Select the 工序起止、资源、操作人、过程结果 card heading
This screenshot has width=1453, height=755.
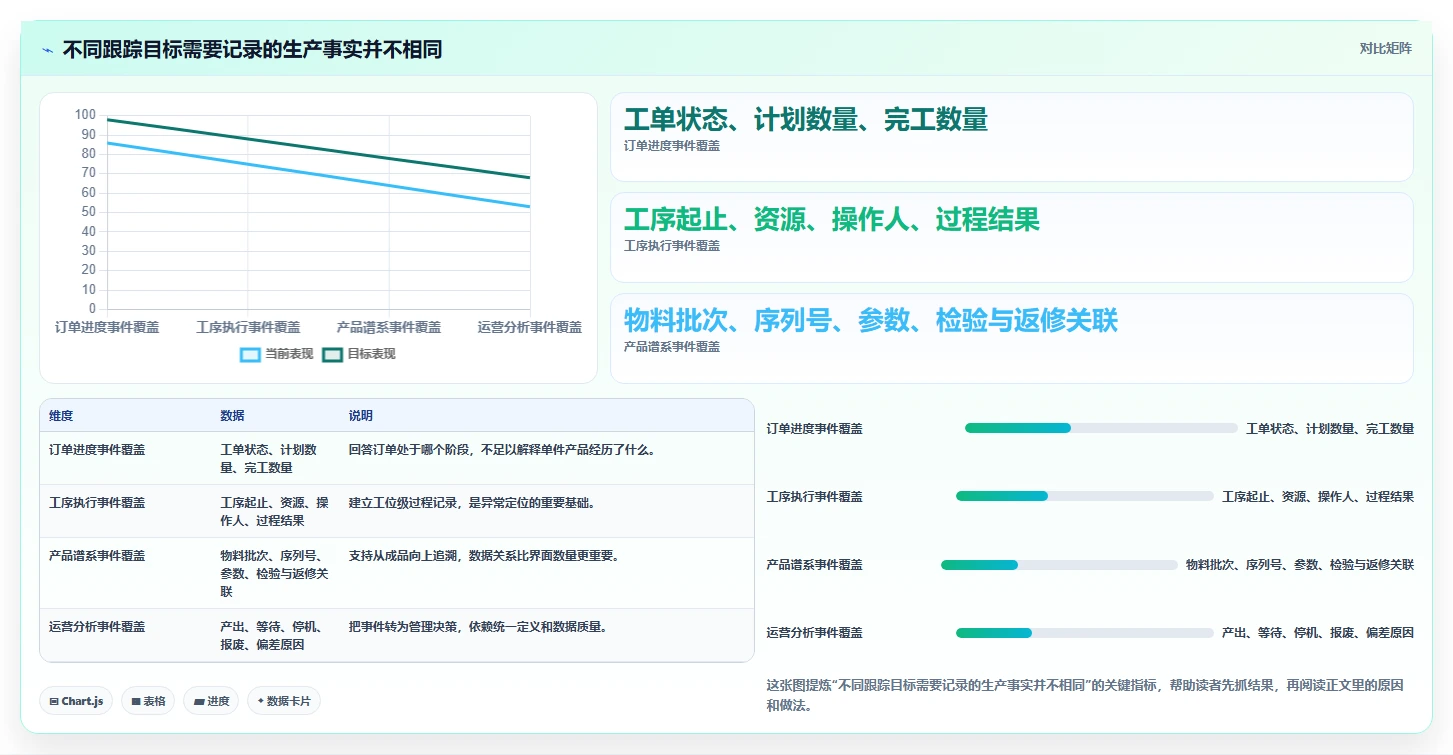pyautogui.click(x=832, y=220)
